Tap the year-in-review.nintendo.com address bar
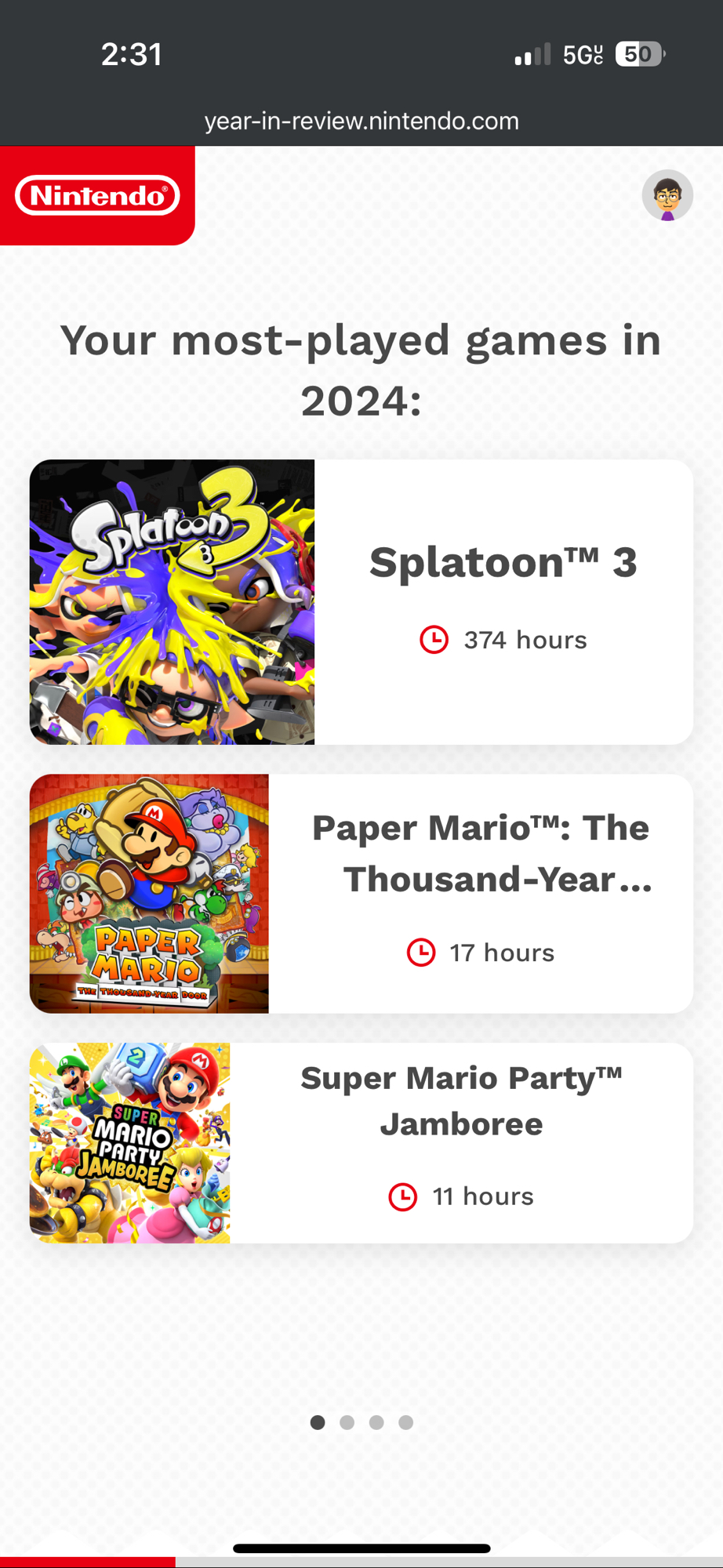This screenshot has height=1568, width=723. 361,121
